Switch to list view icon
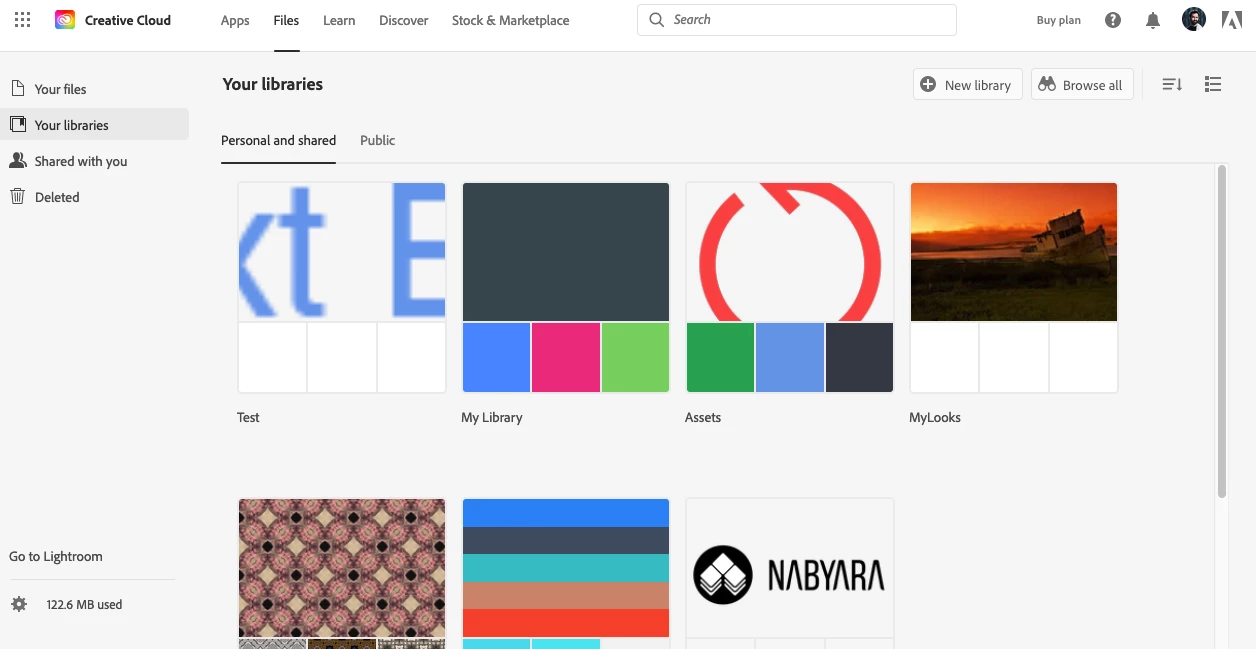Image resolution: width=1256 pixels, height=649 pixels. [1213, 85]
